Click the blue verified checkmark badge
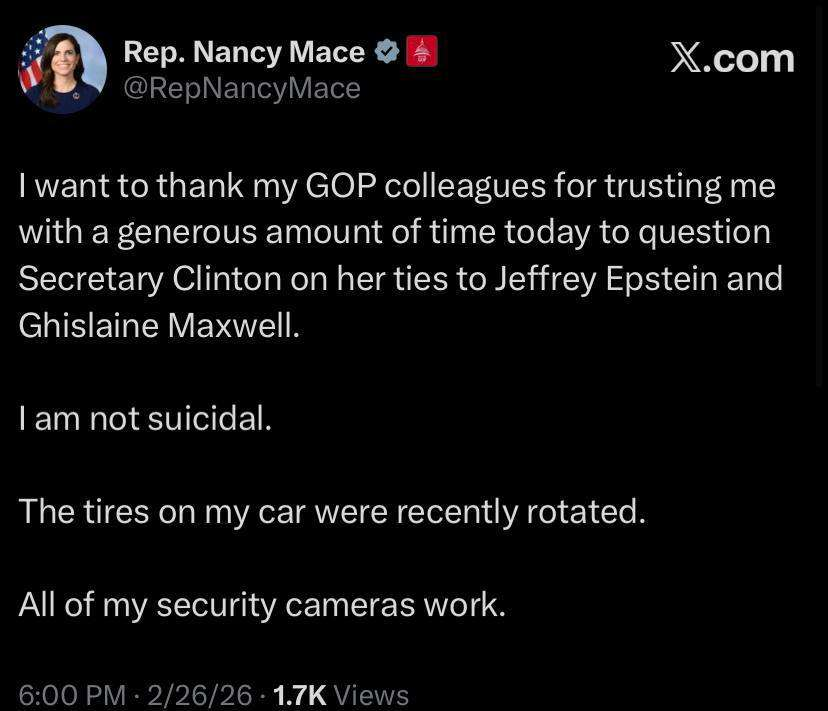Screen dimensions: 828x711 point(387,51)
